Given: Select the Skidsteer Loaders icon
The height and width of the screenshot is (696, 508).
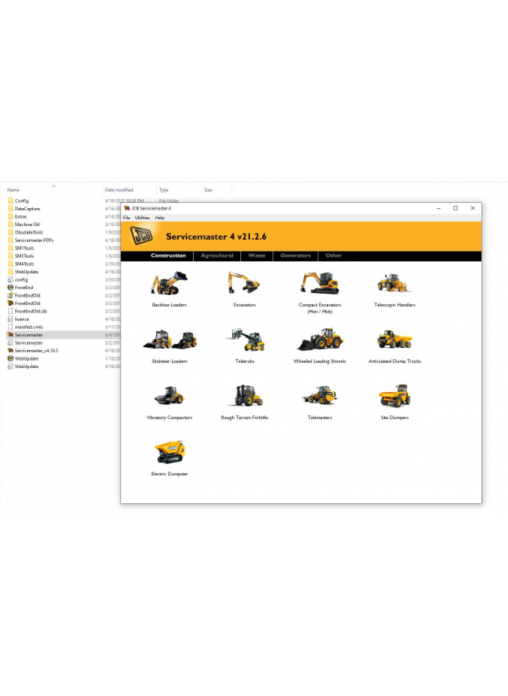Looking at the screenshot, I should click(x=170, y=340).
